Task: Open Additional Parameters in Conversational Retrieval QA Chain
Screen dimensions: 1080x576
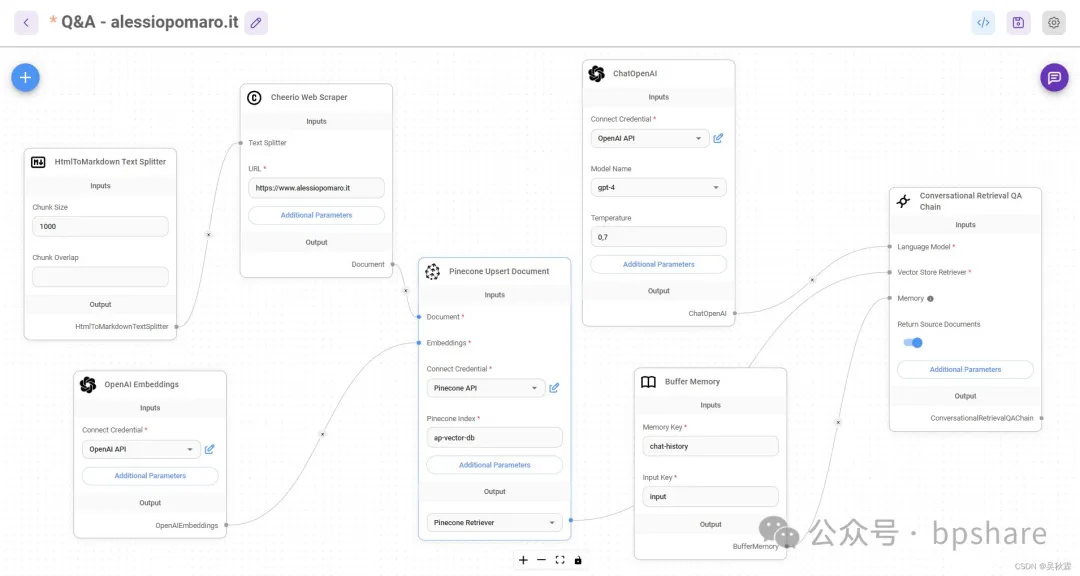Action: tap(965, 370)
